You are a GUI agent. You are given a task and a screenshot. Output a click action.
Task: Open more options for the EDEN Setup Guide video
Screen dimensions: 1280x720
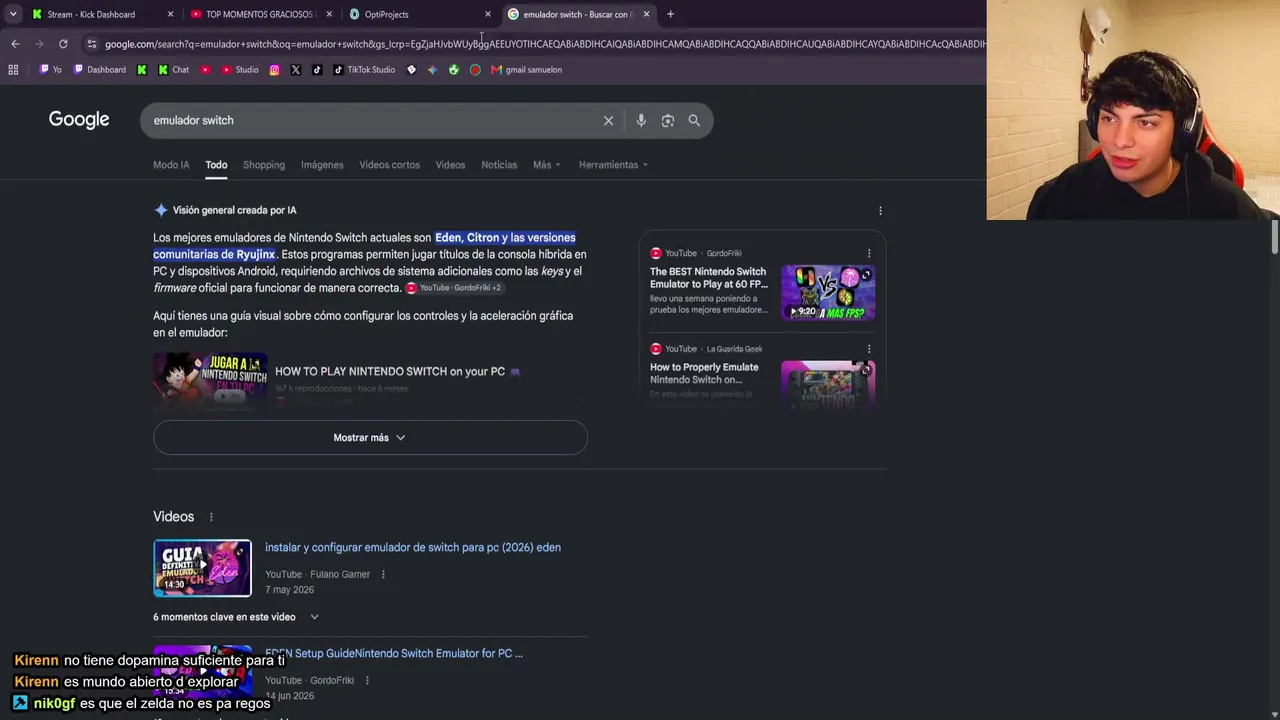click(x=367, y=681)
